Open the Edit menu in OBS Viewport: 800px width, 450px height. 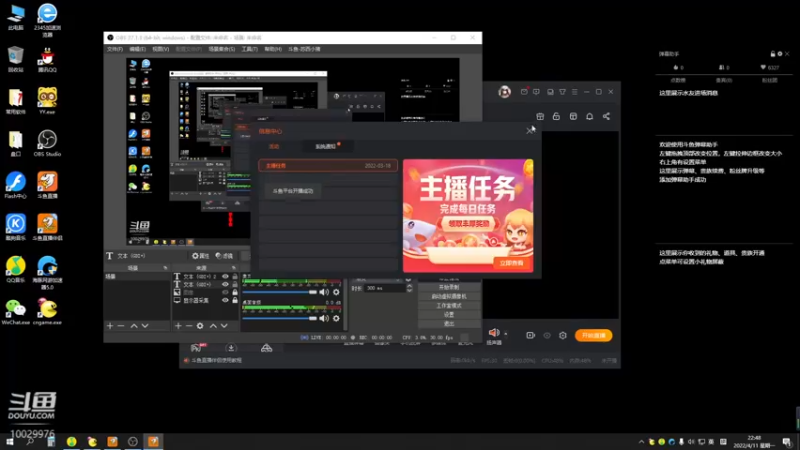click(x=137, y=49)
